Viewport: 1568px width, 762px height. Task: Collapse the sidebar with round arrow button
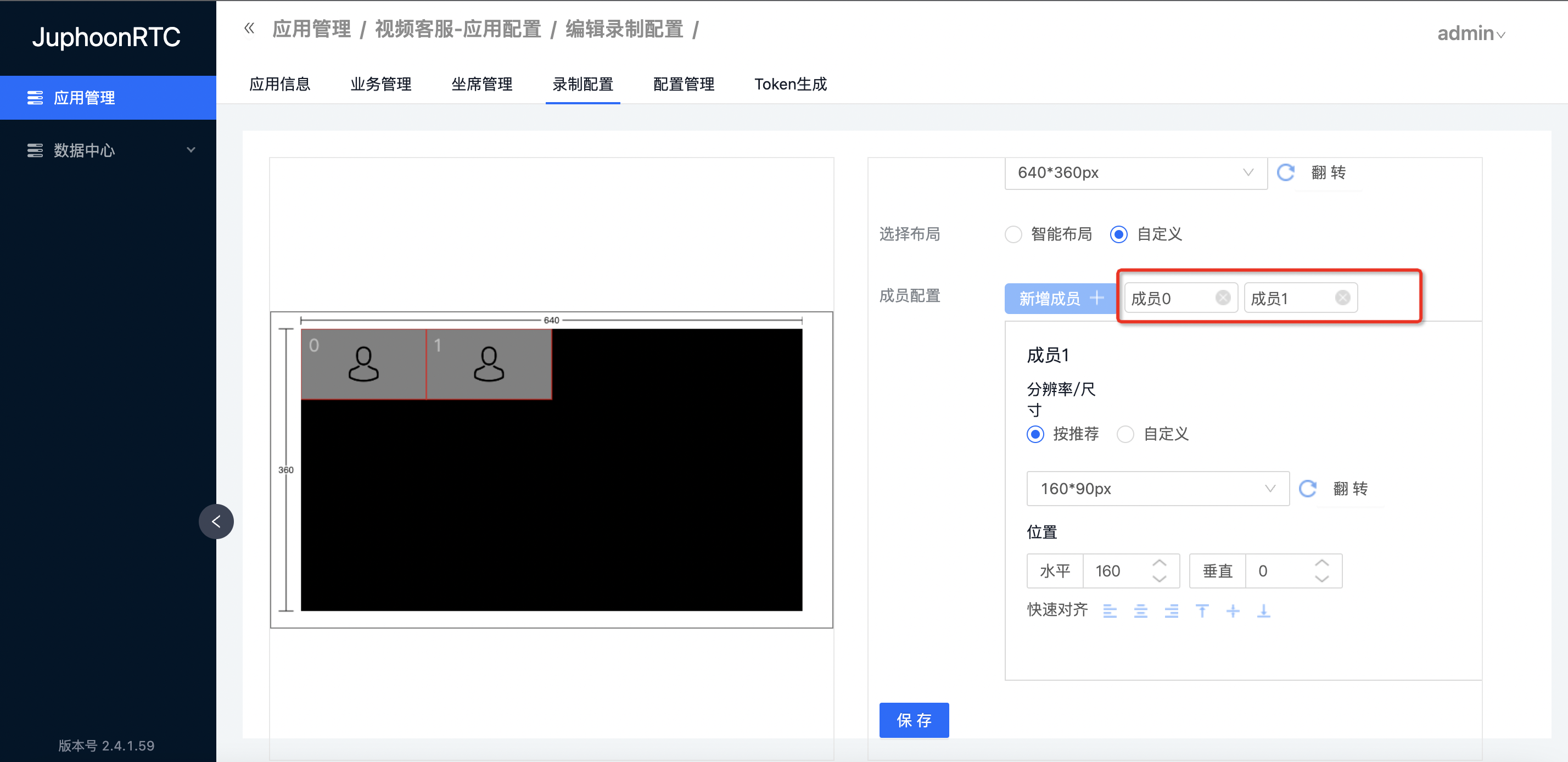[x=216, y=522]
